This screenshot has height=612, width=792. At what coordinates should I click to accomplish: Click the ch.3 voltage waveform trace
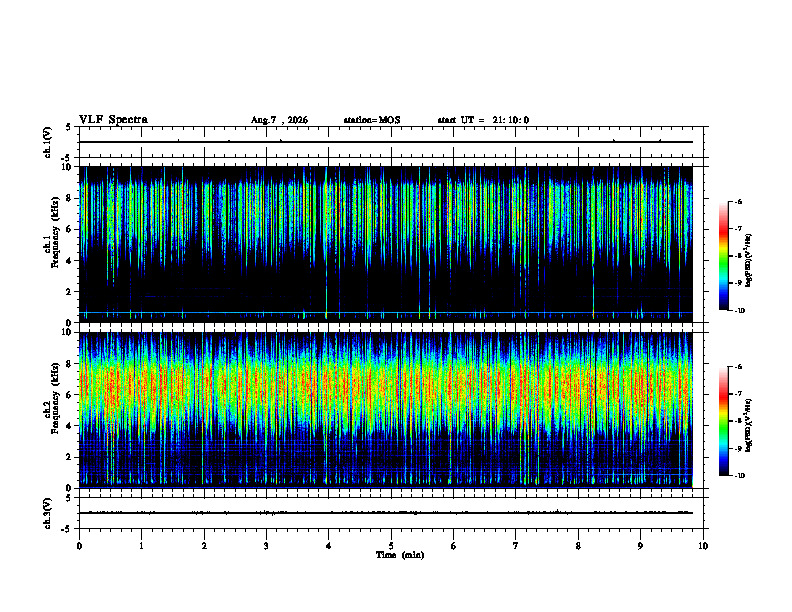[386, 513]
